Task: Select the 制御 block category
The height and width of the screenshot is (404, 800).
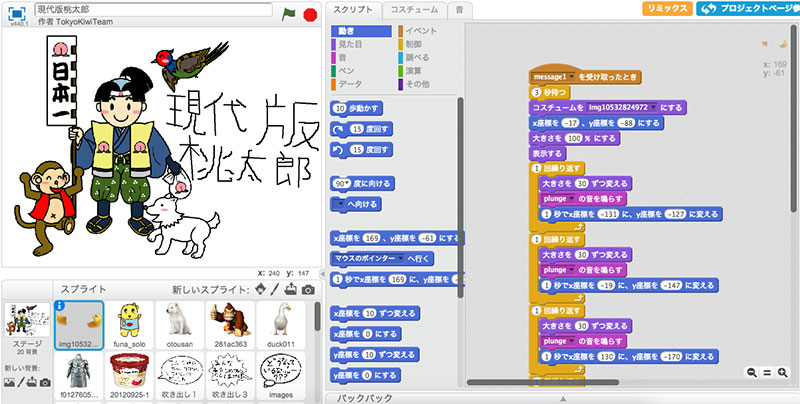Action: click(x=428, y=44)
